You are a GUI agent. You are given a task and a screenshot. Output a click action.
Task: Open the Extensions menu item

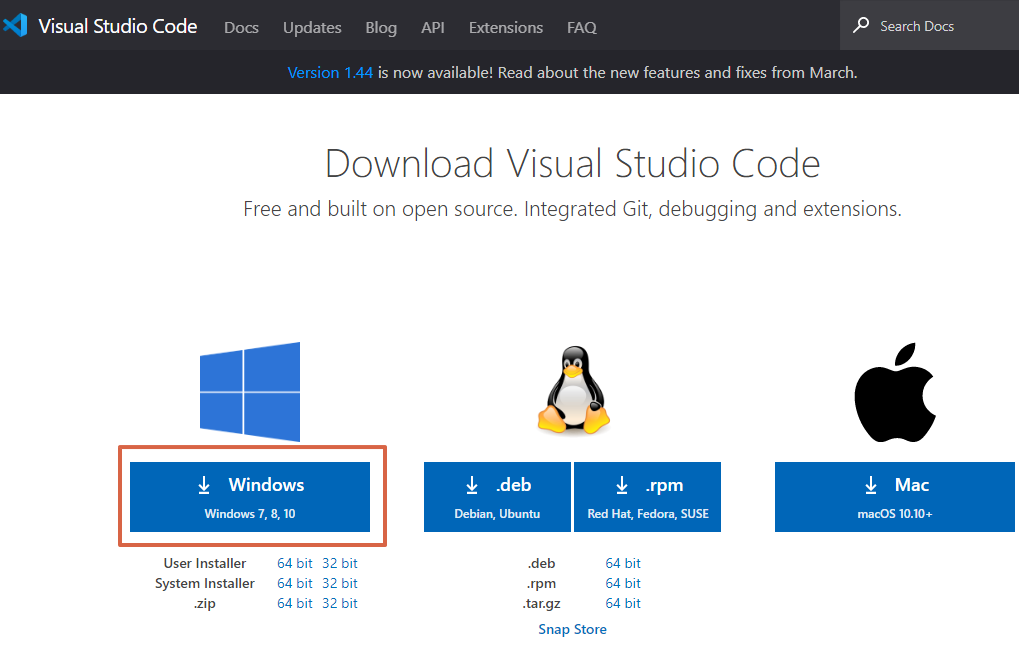pos(506,27)
